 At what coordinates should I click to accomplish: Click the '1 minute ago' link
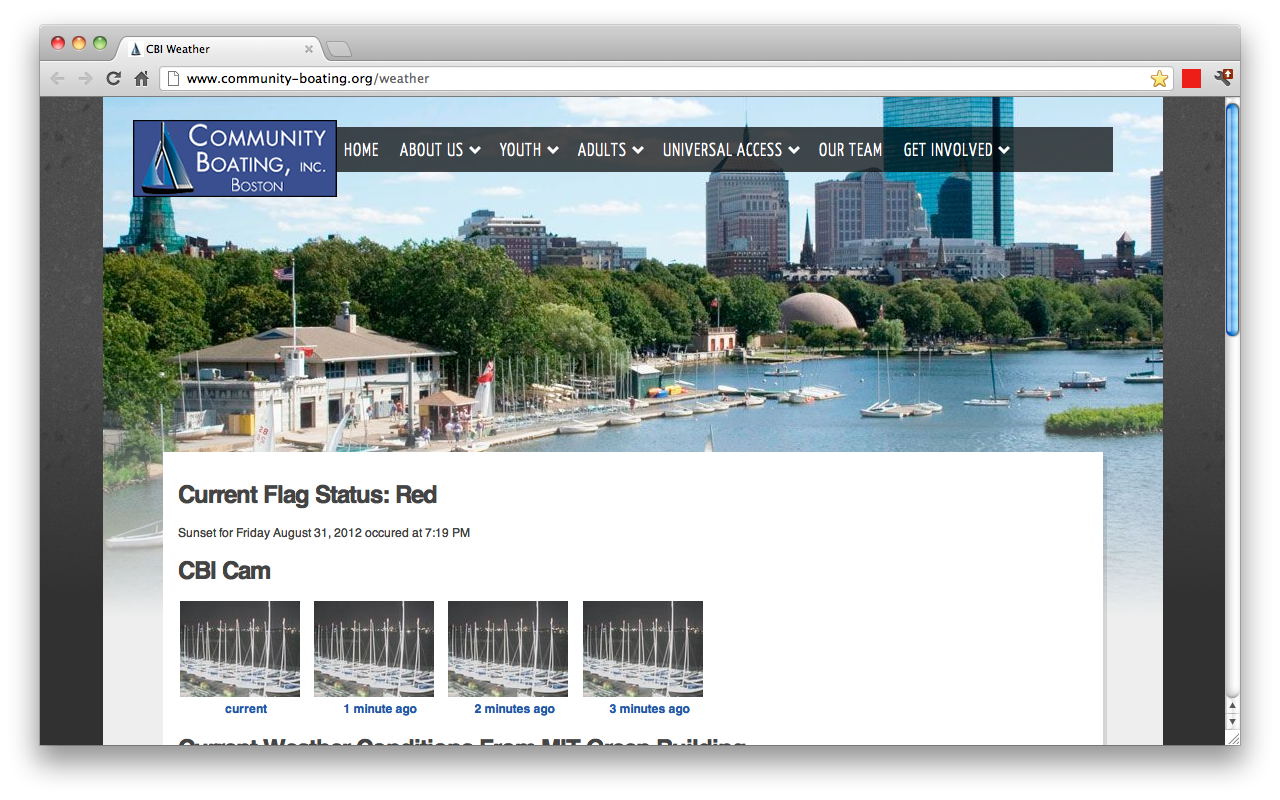point(380,709)
